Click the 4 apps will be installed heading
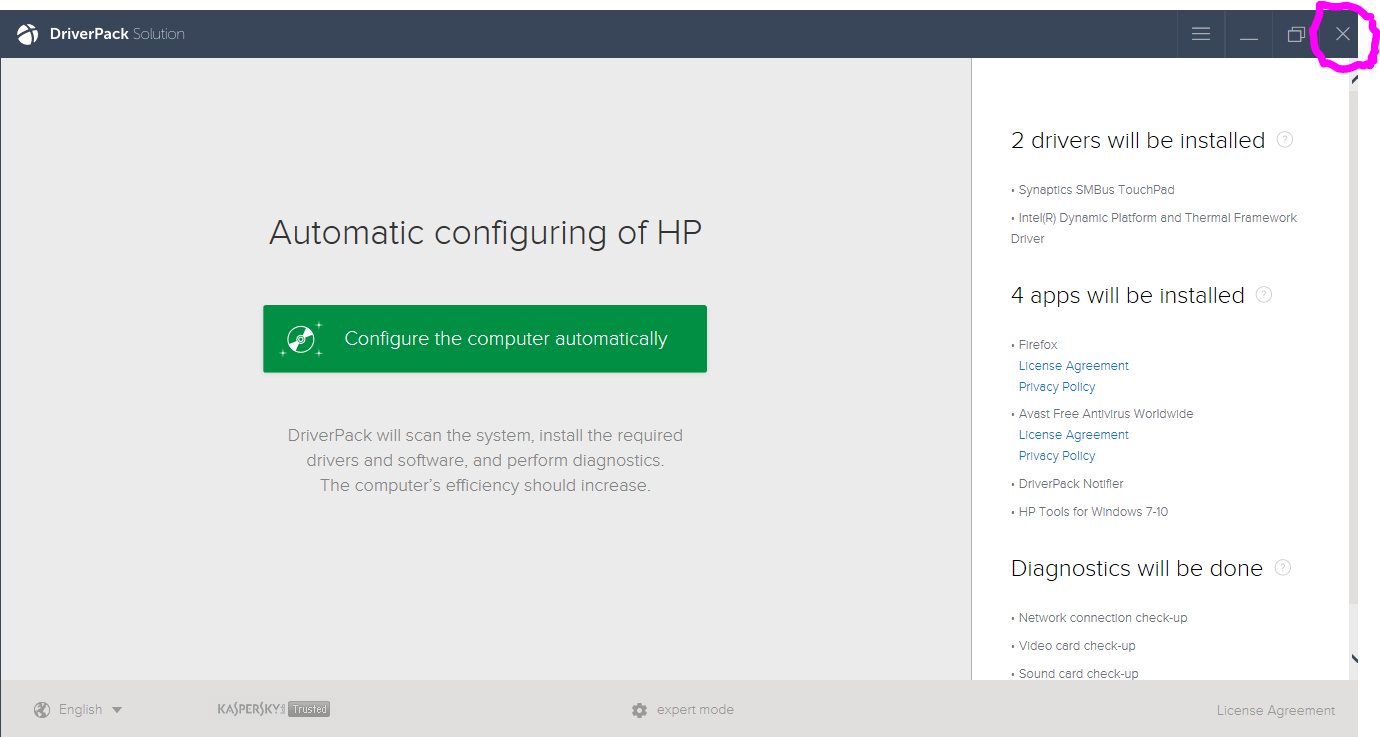The height and width of the screenshot is (737, 1380). click(x=1128, y=296)
